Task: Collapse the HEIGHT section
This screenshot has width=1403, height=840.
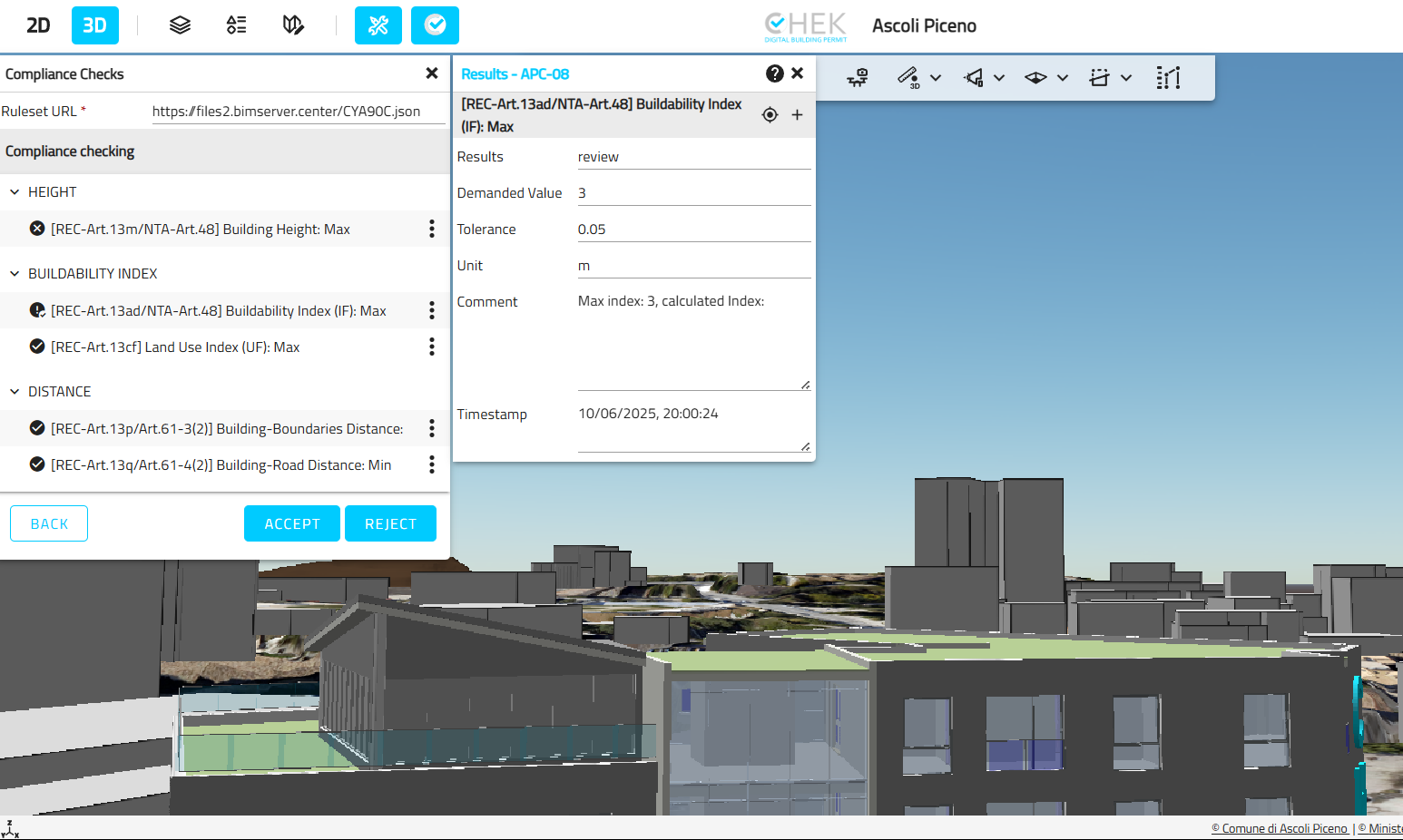Action: 15,192
